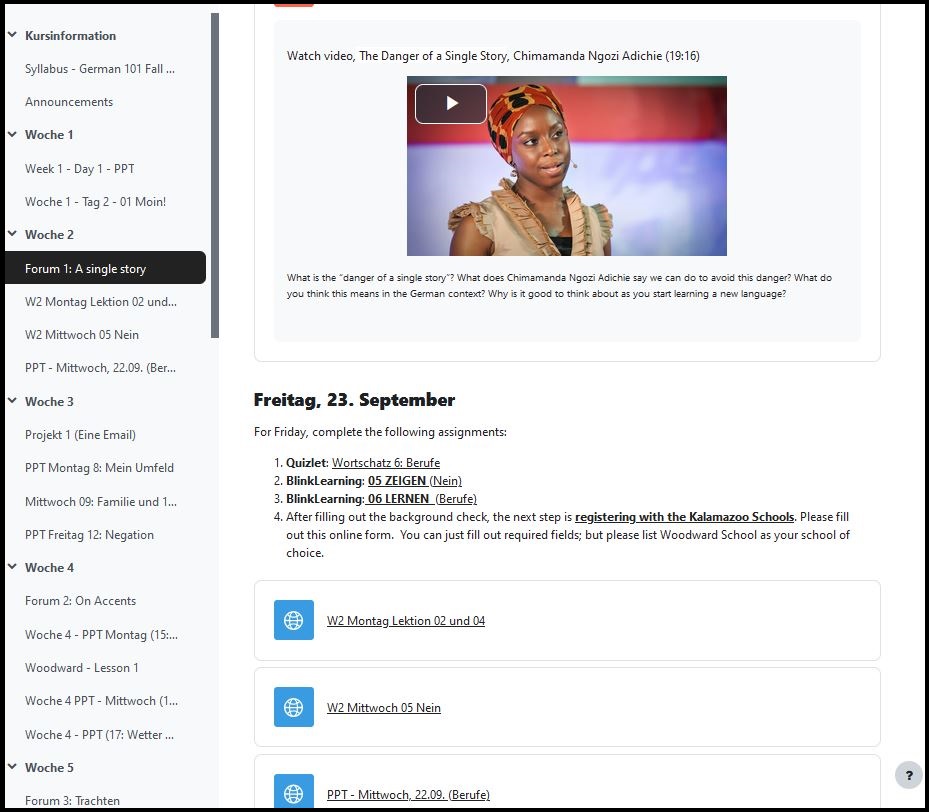Collapse the Woche 2 section
The height and width of the screenshot is (812, 929).
(12, 233)
